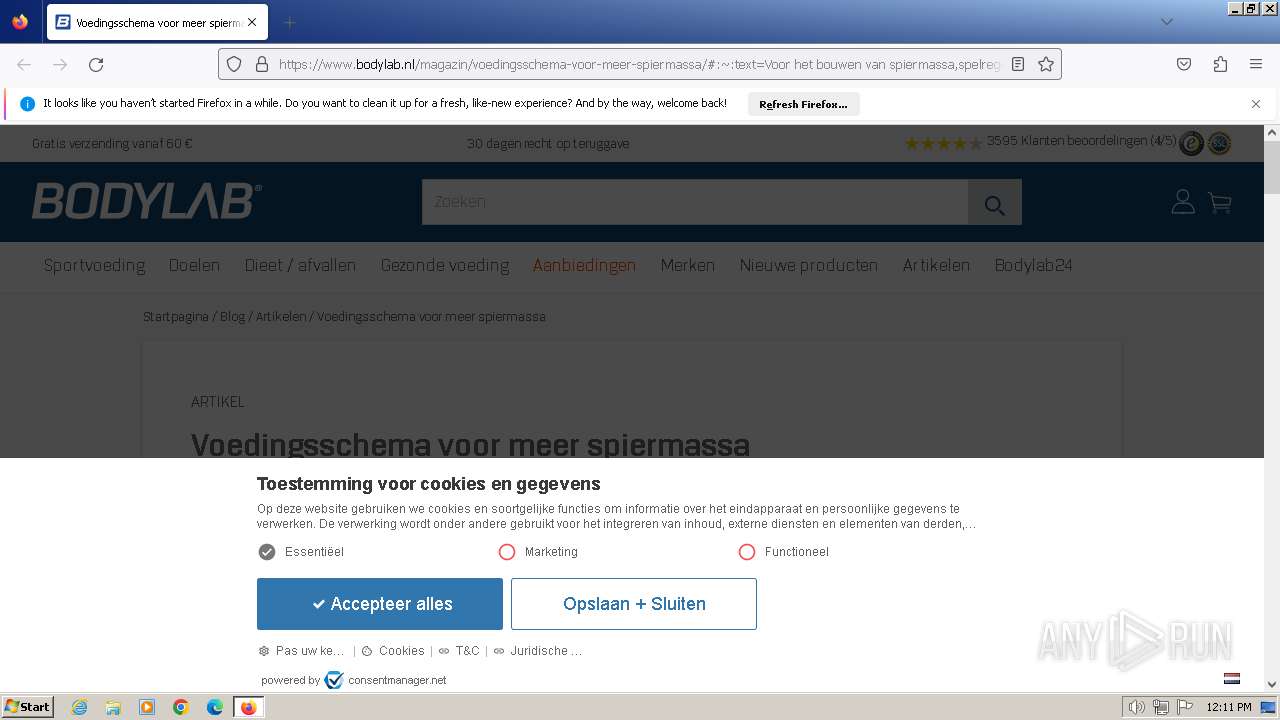Image resolution: width=1280 pixels, height=720 pixels.
Task: Click the Refresh Firefox button
Action: (803, 104)
